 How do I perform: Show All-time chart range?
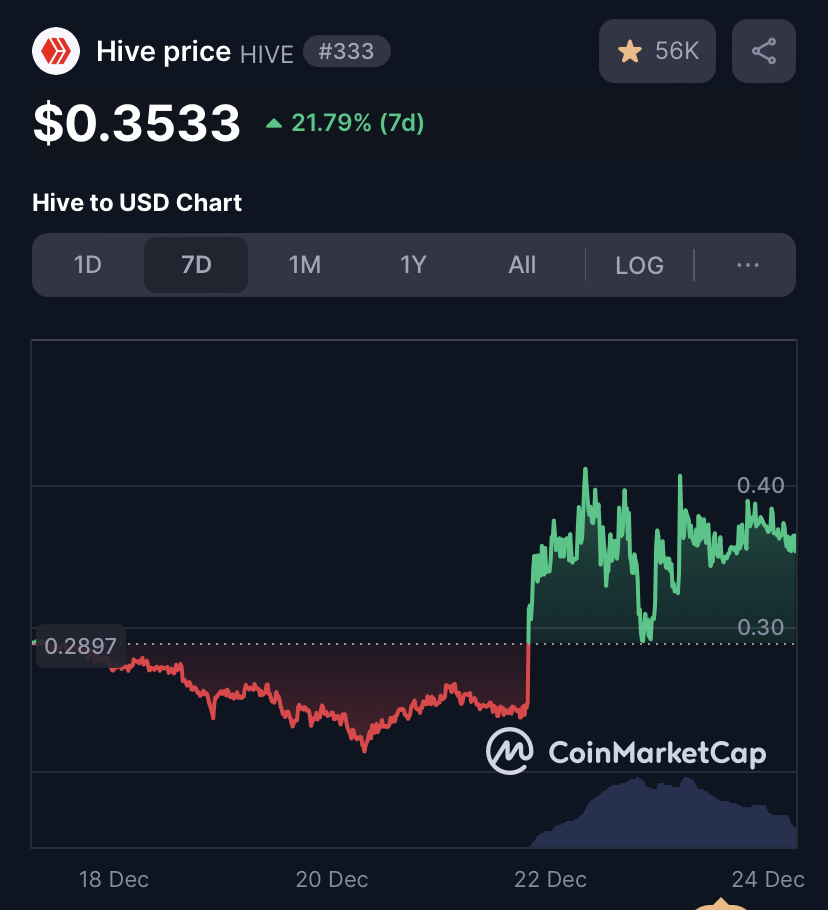pos(522,265)
